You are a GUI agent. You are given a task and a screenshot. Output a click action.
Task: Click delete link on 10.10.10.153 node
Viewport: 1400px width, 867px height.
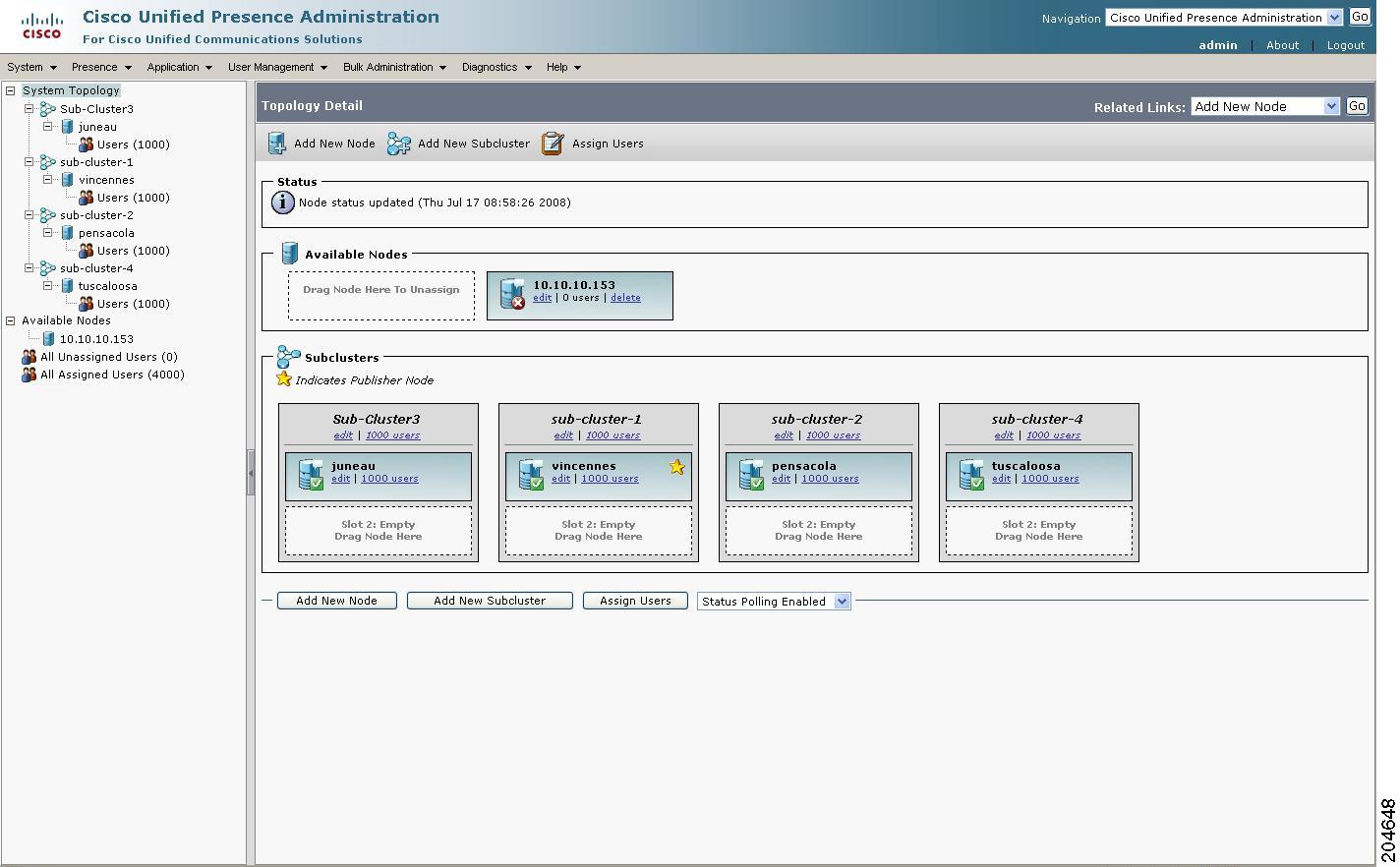(625, 298)
